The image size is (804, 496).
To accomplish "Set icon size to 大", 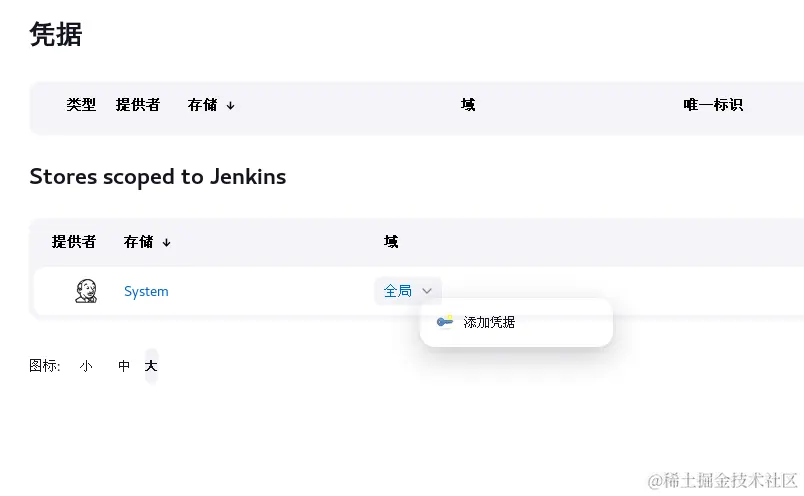I will point(151,366).
